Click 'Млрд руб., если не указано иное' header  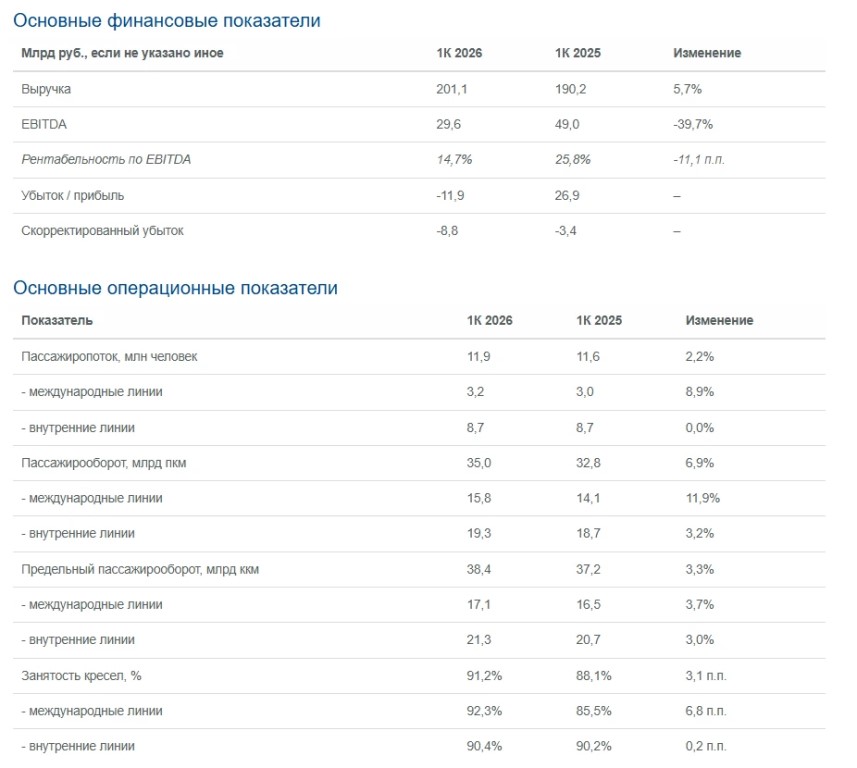point(122,53)
